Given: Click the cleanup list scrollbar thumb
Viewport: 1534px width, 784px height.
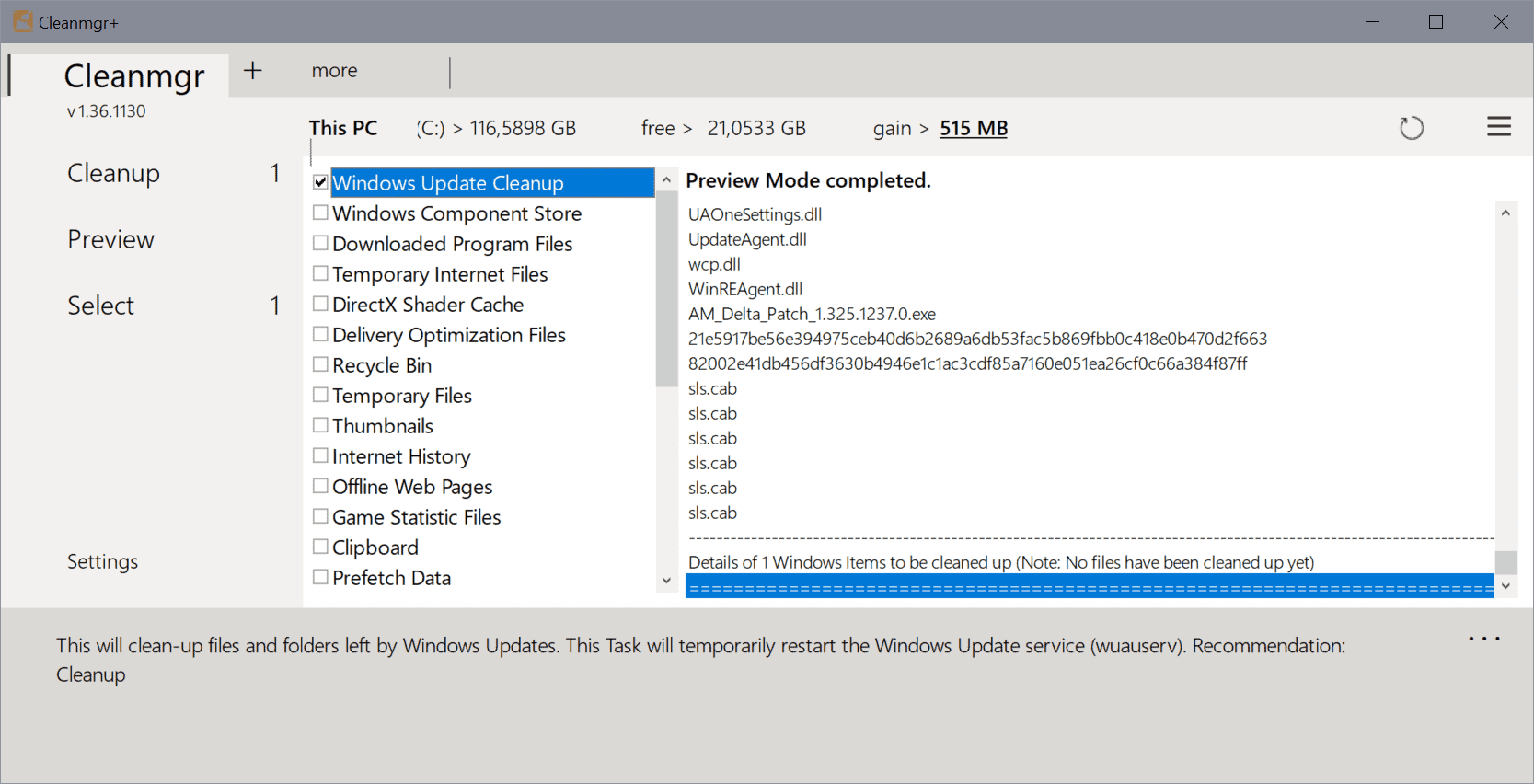Looking at the screenshot, I should tap(666, 290).
